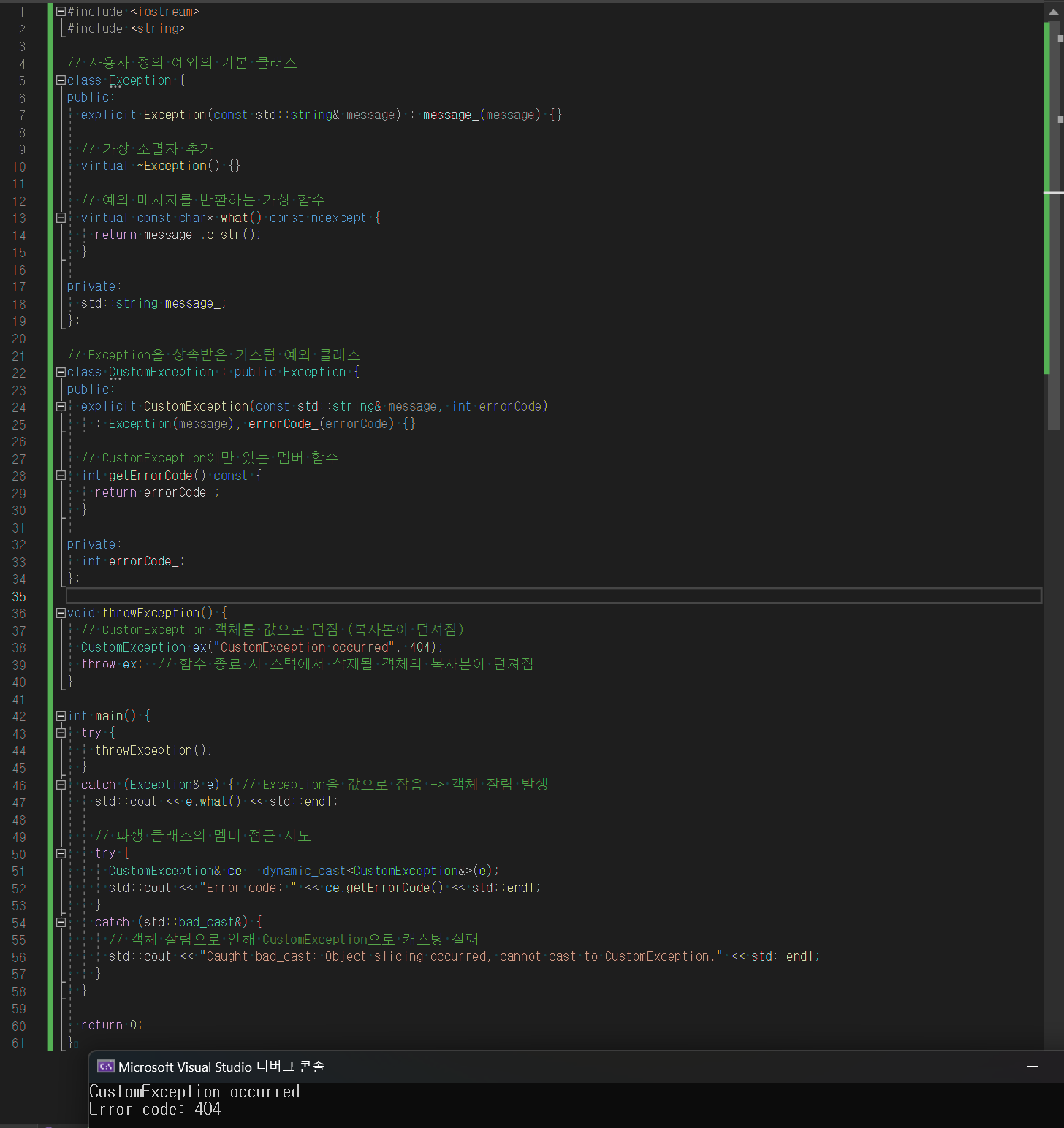Collapse the outer try block fold marker

click(61, 733)
